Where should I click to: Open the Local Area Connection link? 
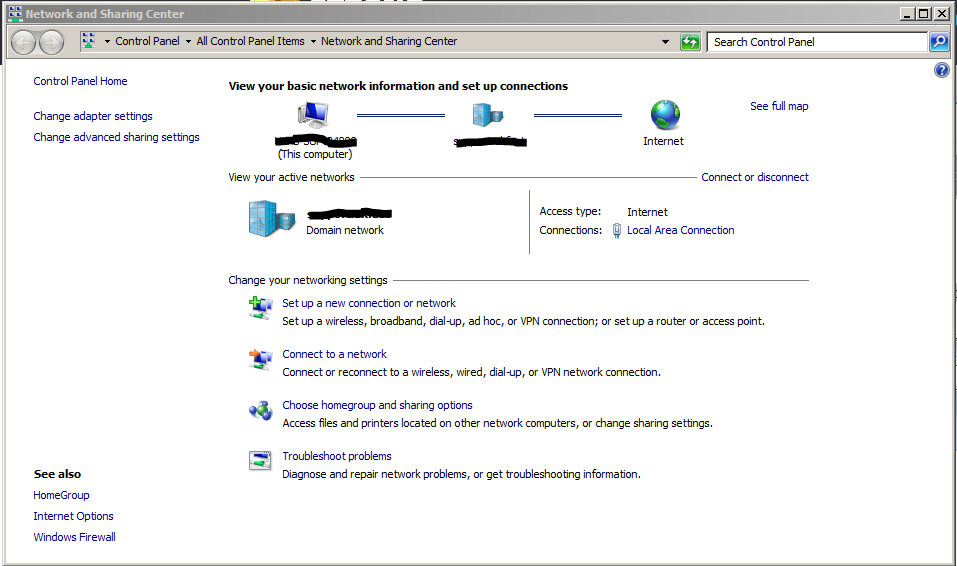680,230
